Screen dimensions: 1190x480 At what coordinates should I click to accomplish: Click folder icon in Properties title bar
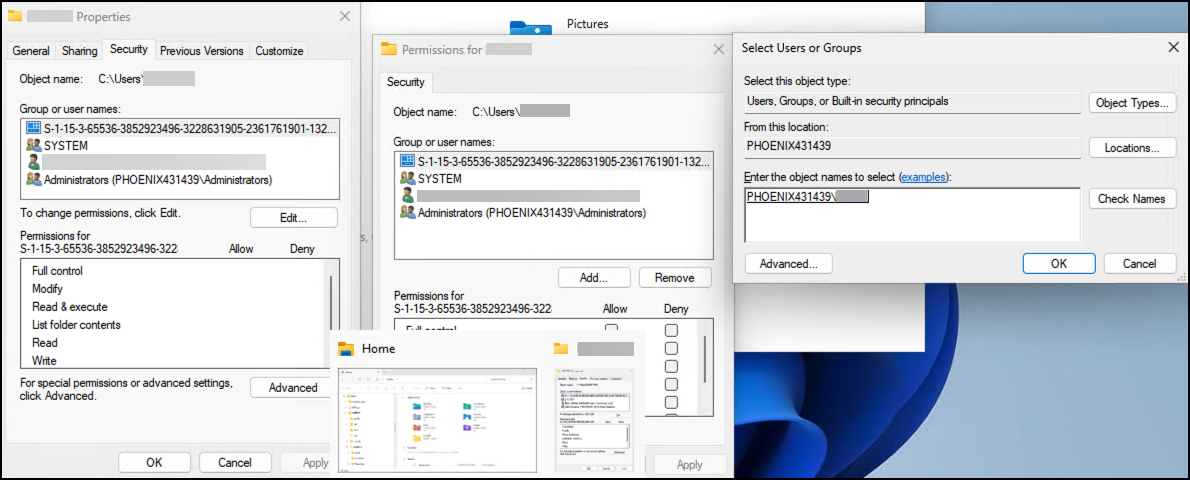click(x=14, y=16)
